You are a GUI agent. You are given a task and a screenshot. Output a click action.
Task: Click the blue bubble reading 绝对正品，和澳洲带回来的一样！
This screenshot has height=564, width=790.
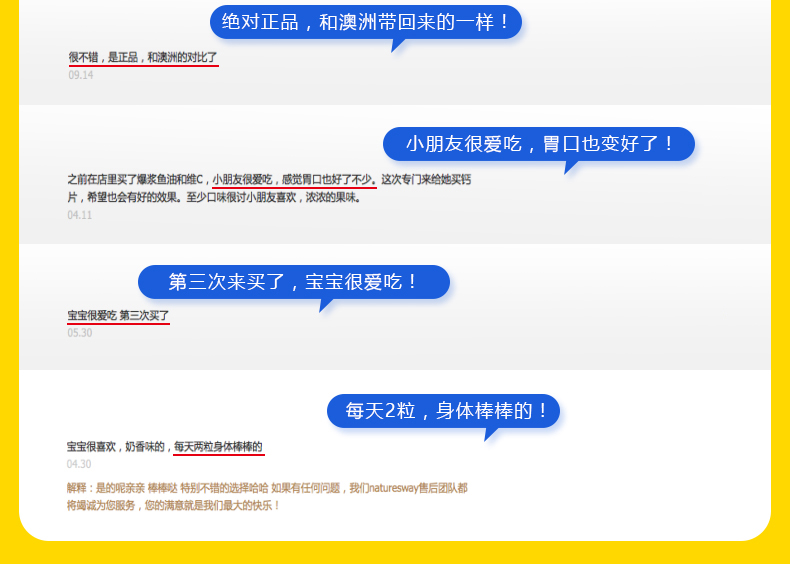[365, 21]
